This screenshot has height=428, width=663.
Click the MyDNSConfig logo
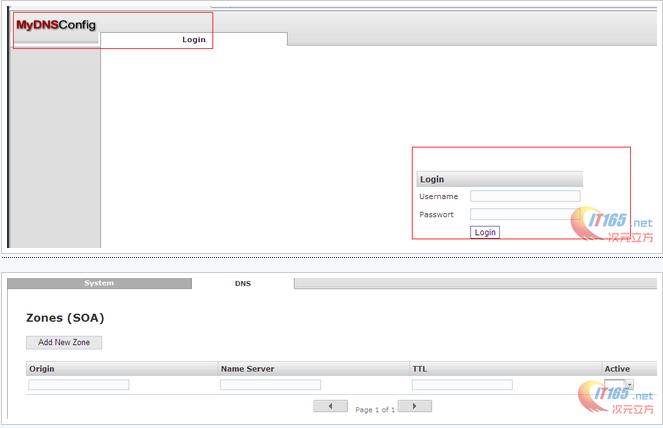56,25
